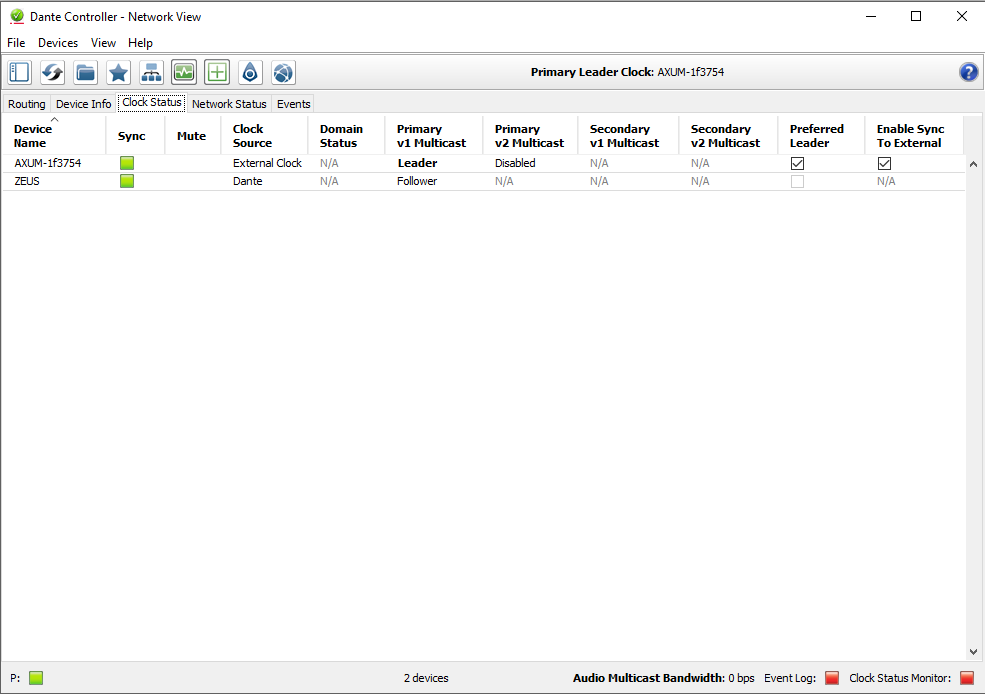This screenshot has height=694, width=985.
Task: Click the red Event Log indicator
Action: point(832,678)
